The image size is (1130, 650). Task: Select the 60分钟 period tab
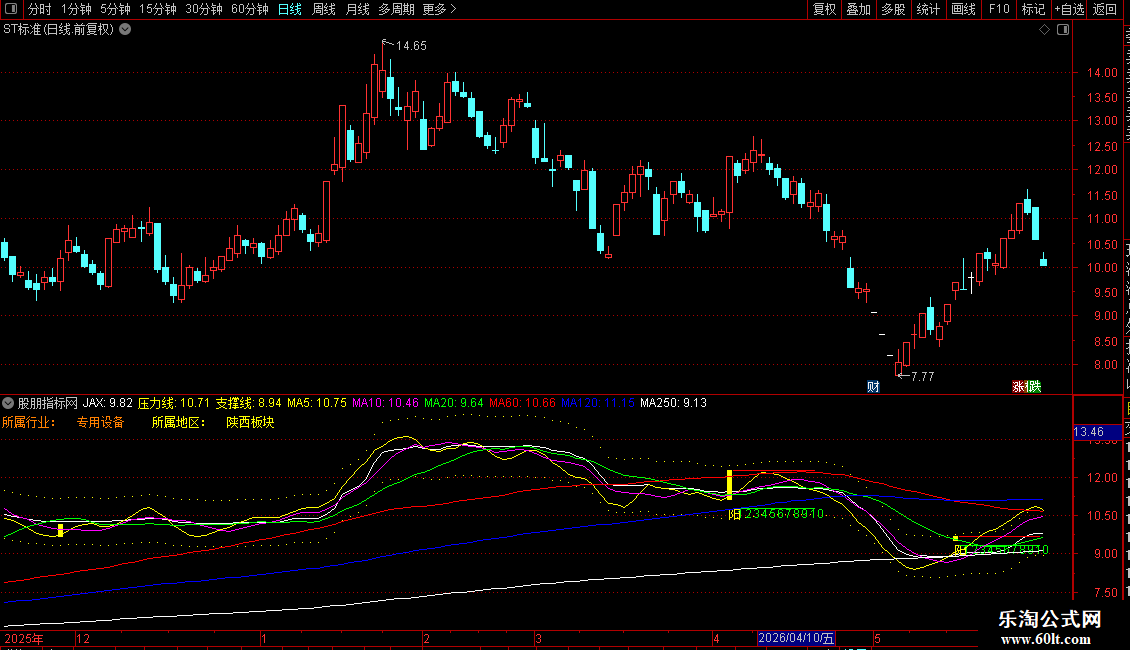click(x=249, y=9)
